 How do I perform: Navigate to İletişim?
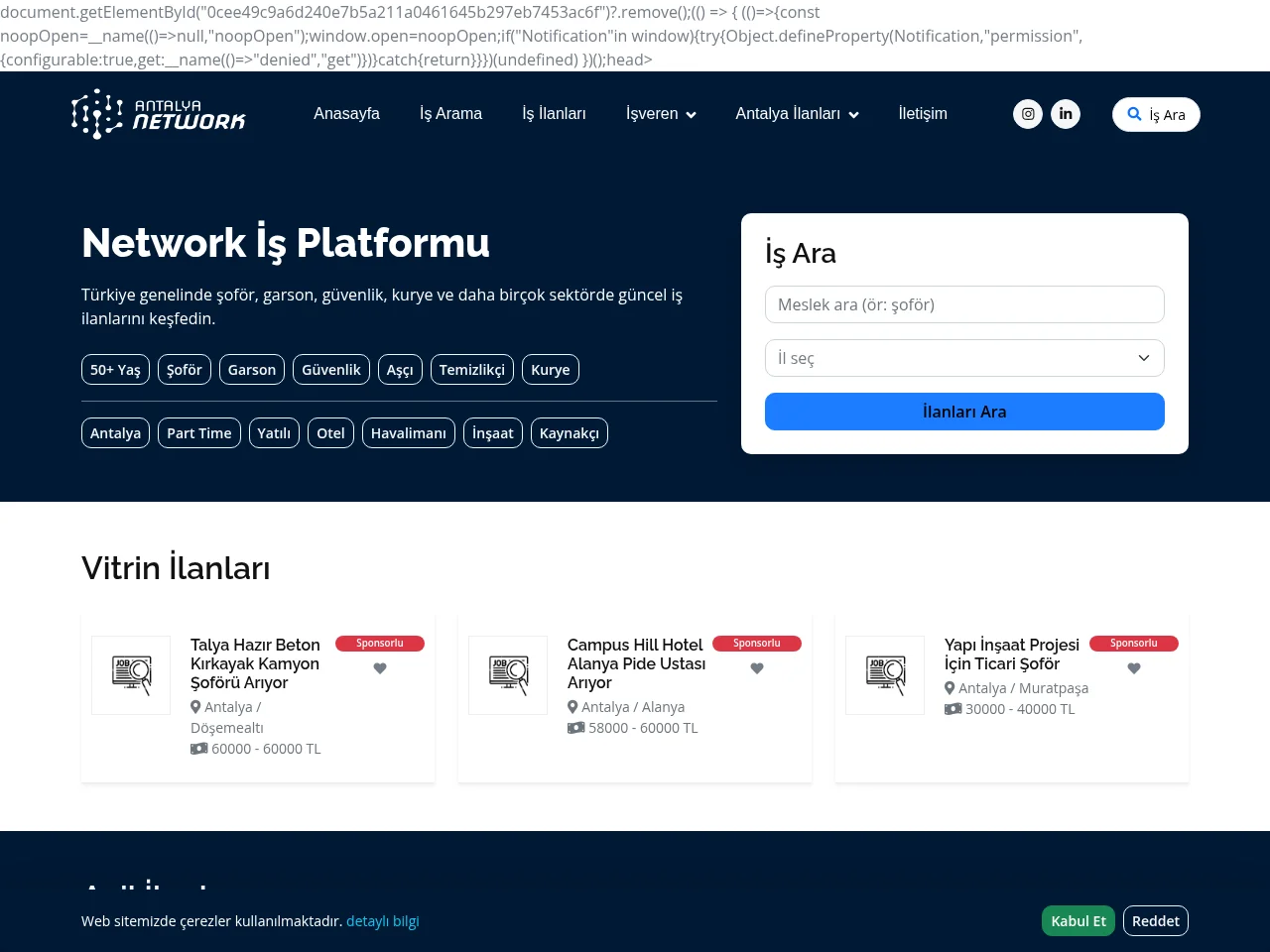point(923,114)
